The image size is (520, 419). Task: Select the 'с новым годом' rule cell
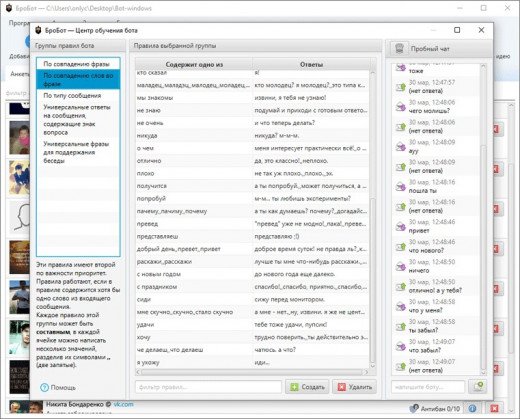(x=194, y=274)
